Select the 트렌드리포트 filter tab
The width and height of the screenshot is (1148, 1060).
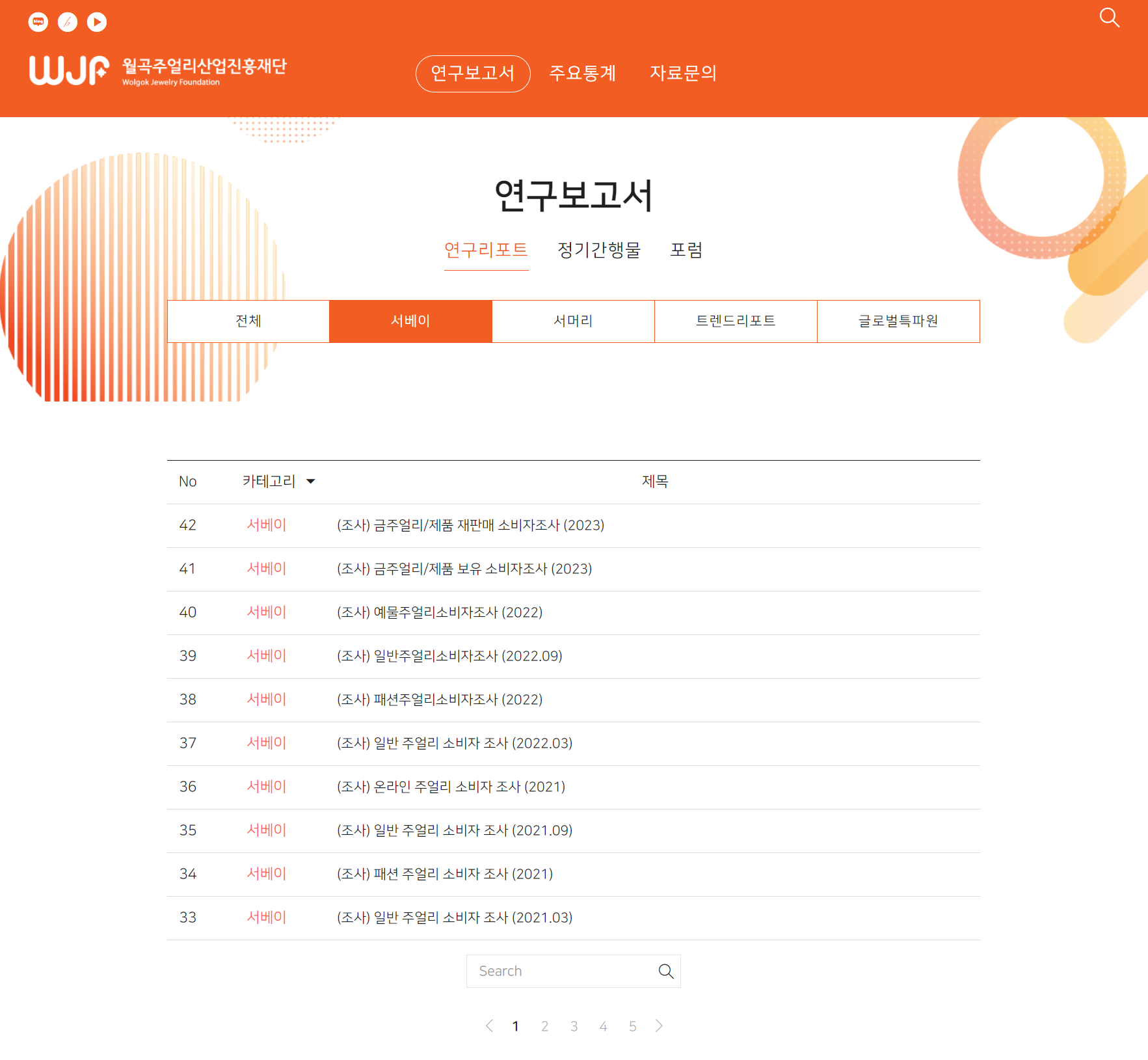[736, 321]
